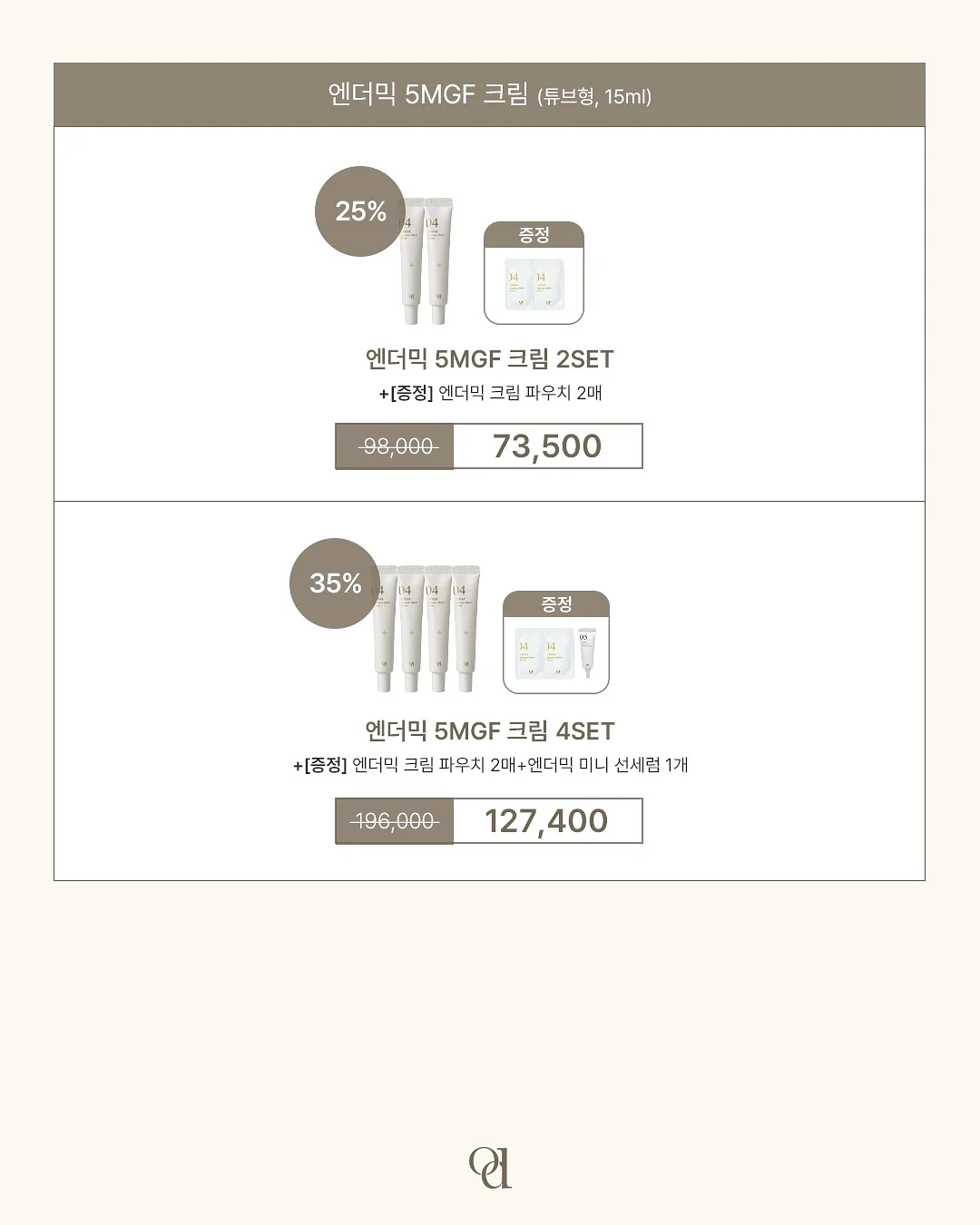Open the 엔더믹 5MGF 크림 4SET title

point(490,731)
